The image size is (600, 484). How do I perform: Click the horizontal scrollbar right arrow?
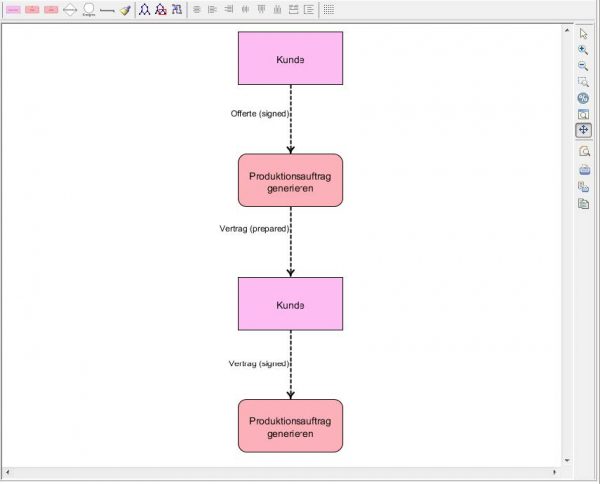tap(556, 471)
